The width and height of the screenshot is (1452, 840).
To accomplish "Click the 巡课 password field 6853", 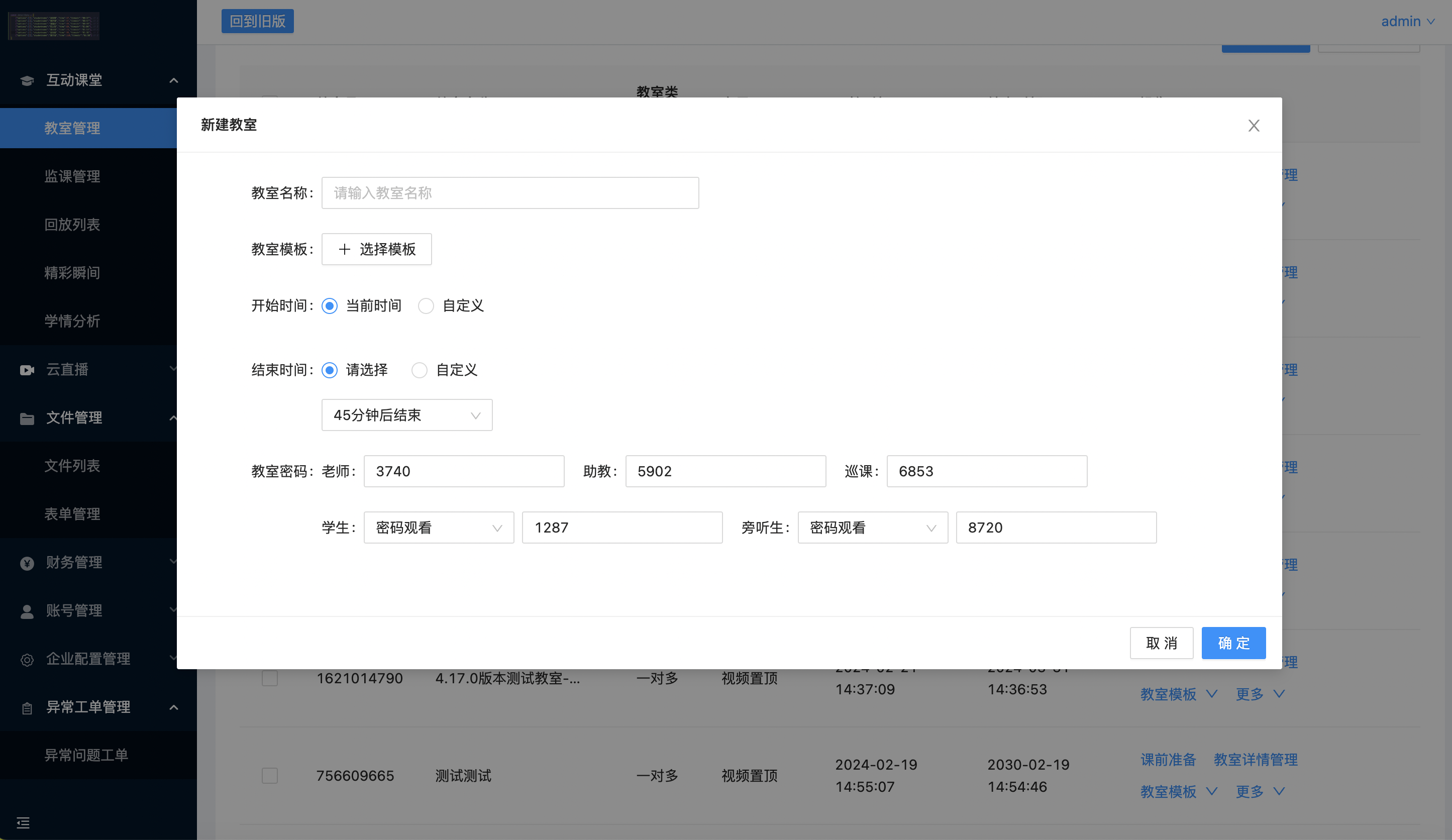I will 986,471.
